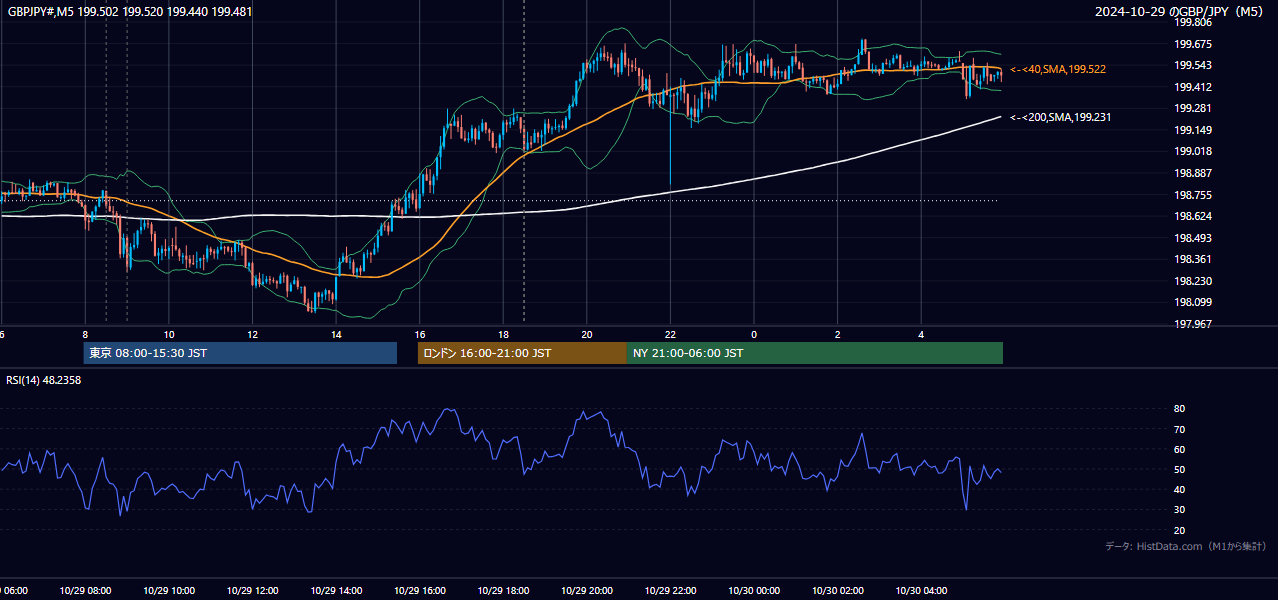The height and width of the screenshot is (600, 1278).
Task: Click the 10/29 12:00 date label
Action: (252, 590)
